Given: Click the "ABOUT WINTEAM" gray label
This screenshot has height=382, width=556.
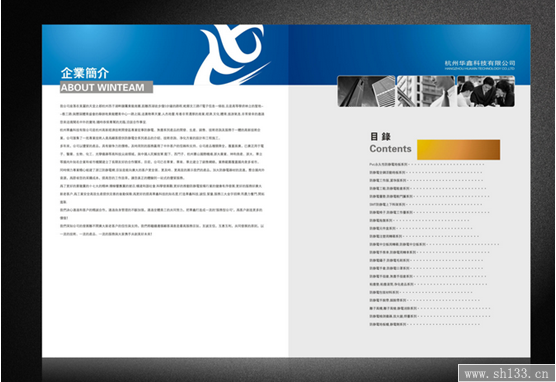Looking at the screenshot, I should pyautogui.click(x=106, y=87).
